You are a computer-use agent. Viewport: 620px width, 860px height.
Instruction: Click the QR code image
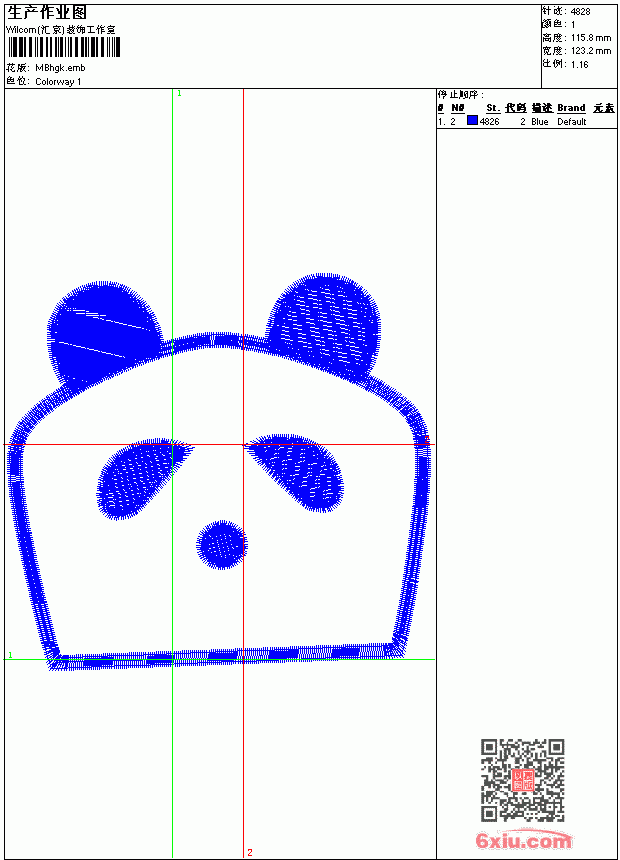coord(523,780)
